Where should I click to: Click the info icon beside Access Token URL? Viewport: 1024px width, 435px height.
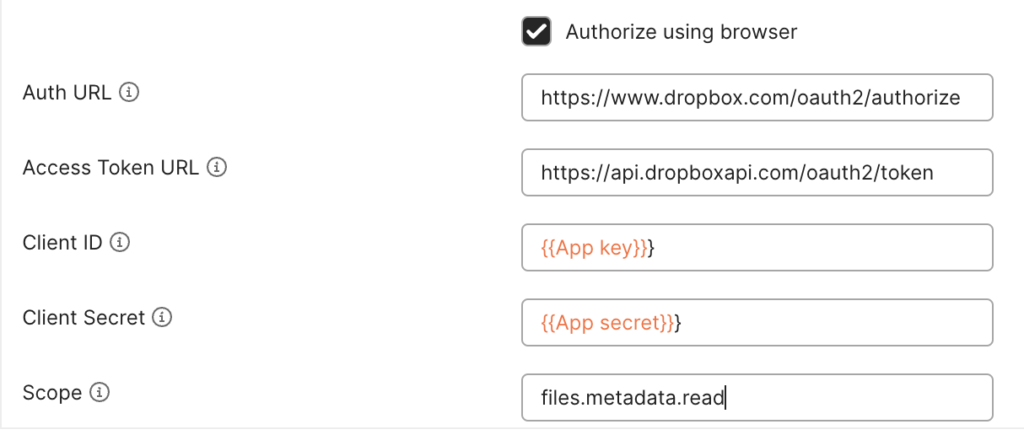coord(217,169)
